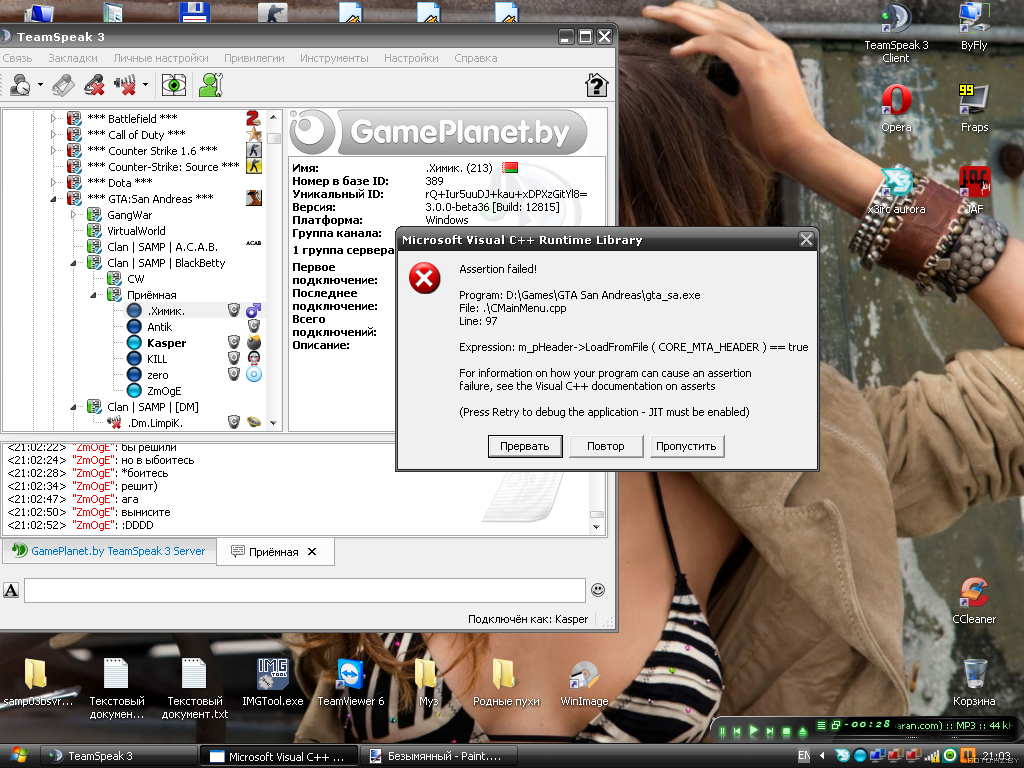Click the bomb badge beside Kasper

click(x=253, y=342)
